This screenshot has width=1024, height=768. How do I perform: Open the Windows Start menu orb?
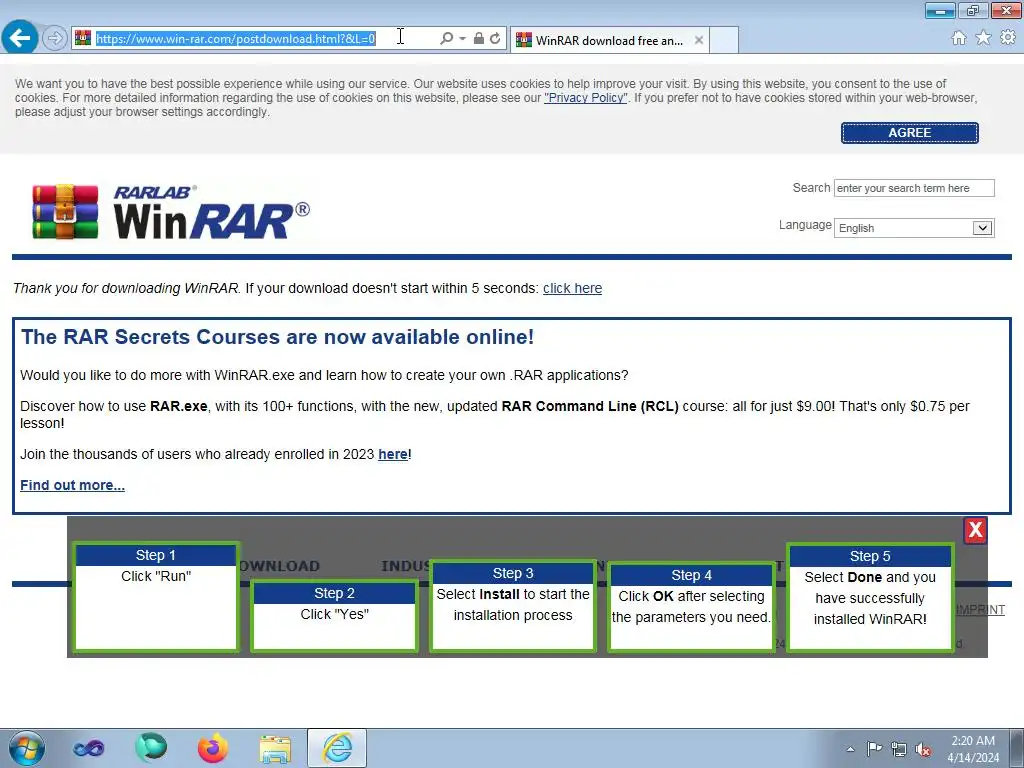pyautogui.click(x=27, y=748)
